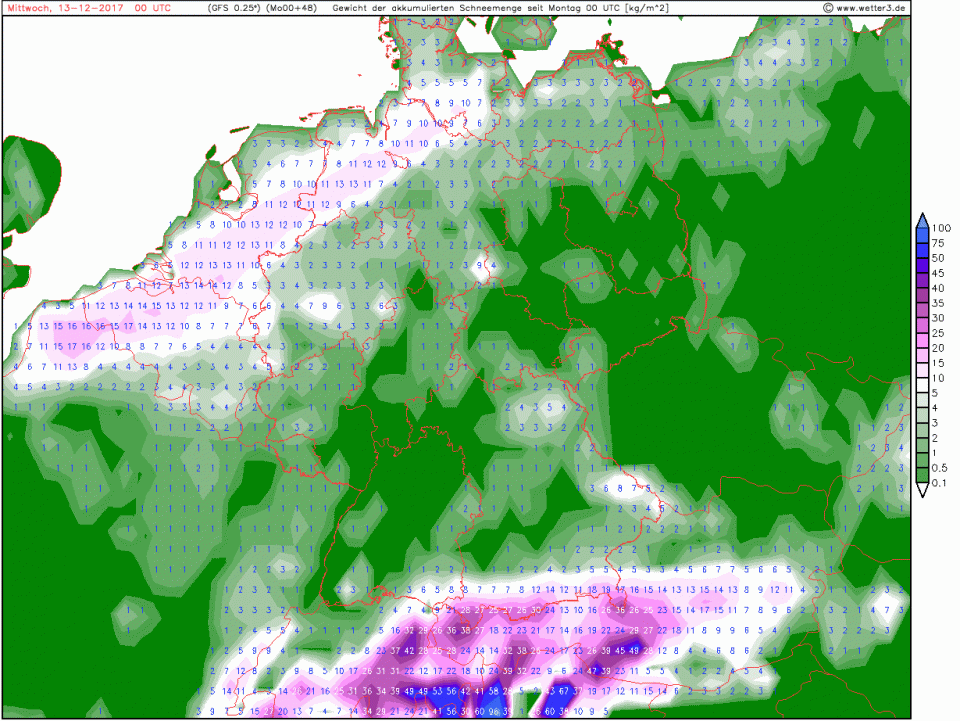The image size is (960, 721).
Task: Pick the dark purple swatch between 40 and 45
Action: [x=921, y=280]
